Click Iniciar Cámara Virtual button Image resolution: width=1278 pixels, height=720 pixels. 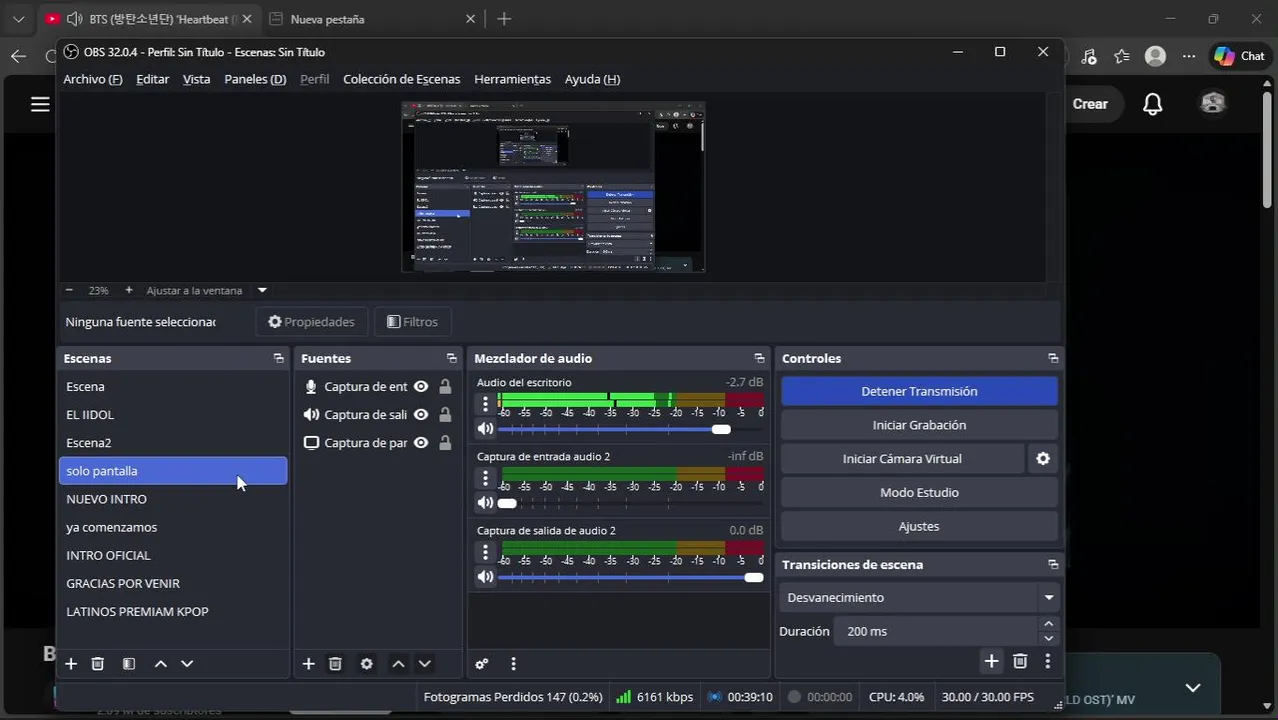(x=902, y=459)
